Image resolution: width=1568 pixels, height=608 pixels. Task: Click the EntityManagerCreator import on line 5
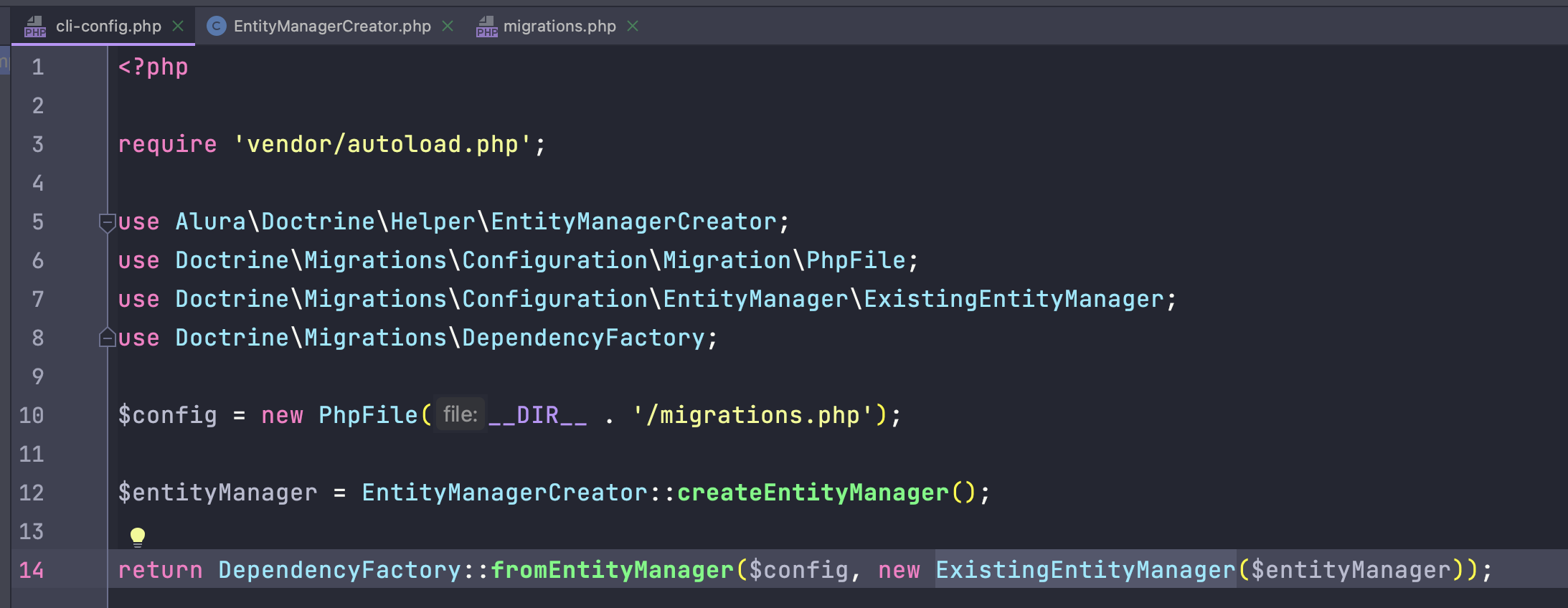coord(634,222)
